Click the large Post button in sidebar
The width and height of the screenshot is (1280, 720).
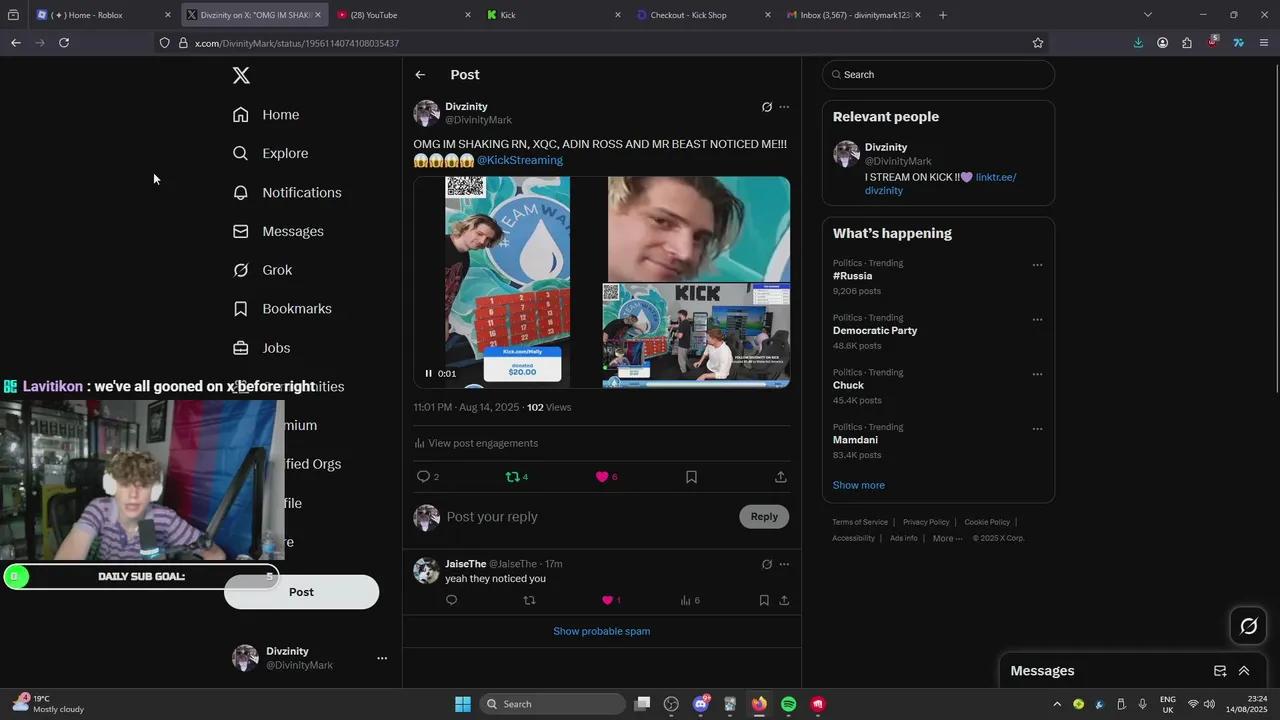click(301, 592)
